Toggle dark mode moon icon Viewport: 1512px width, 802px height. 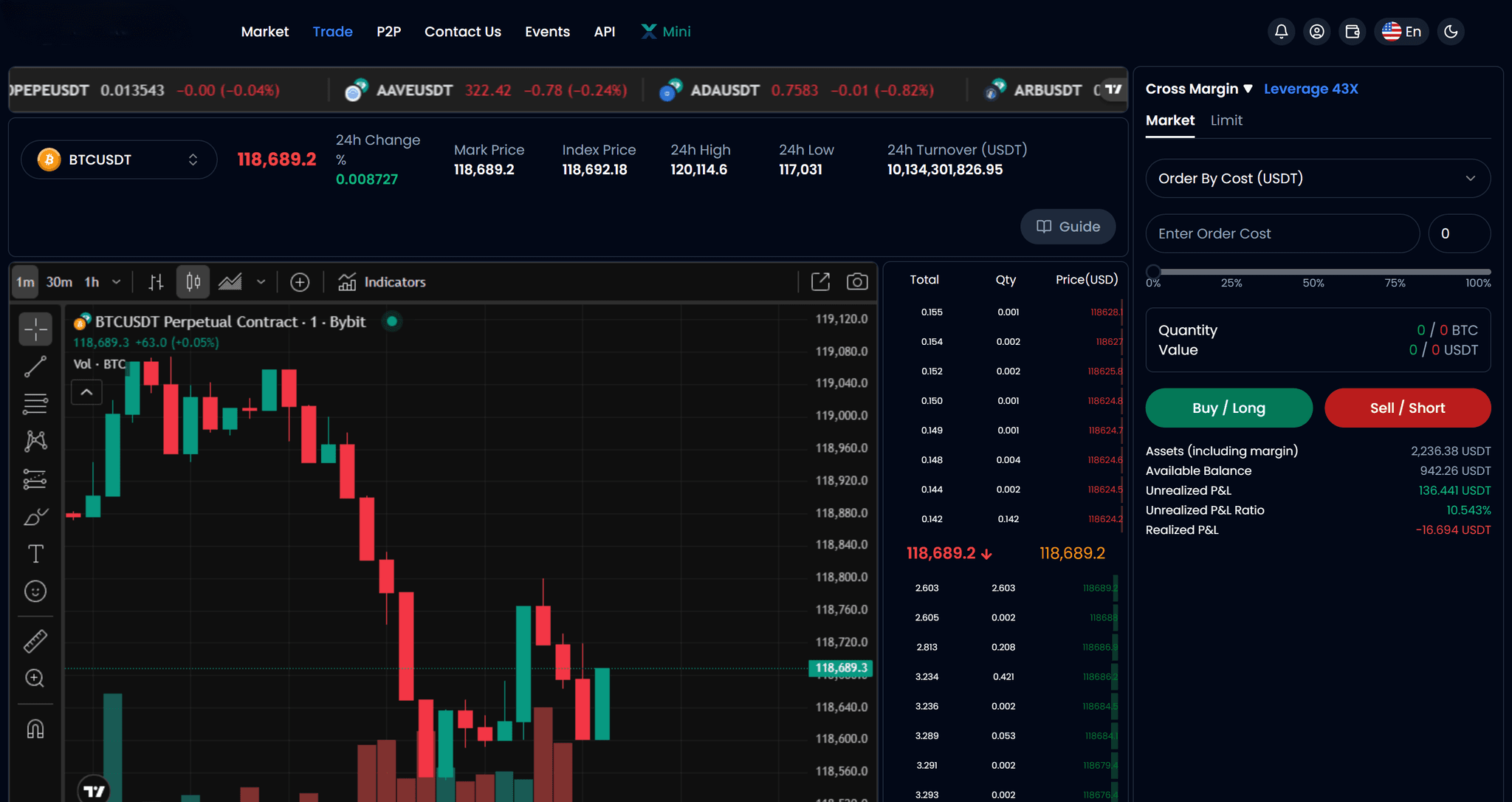coord(1451,32)
